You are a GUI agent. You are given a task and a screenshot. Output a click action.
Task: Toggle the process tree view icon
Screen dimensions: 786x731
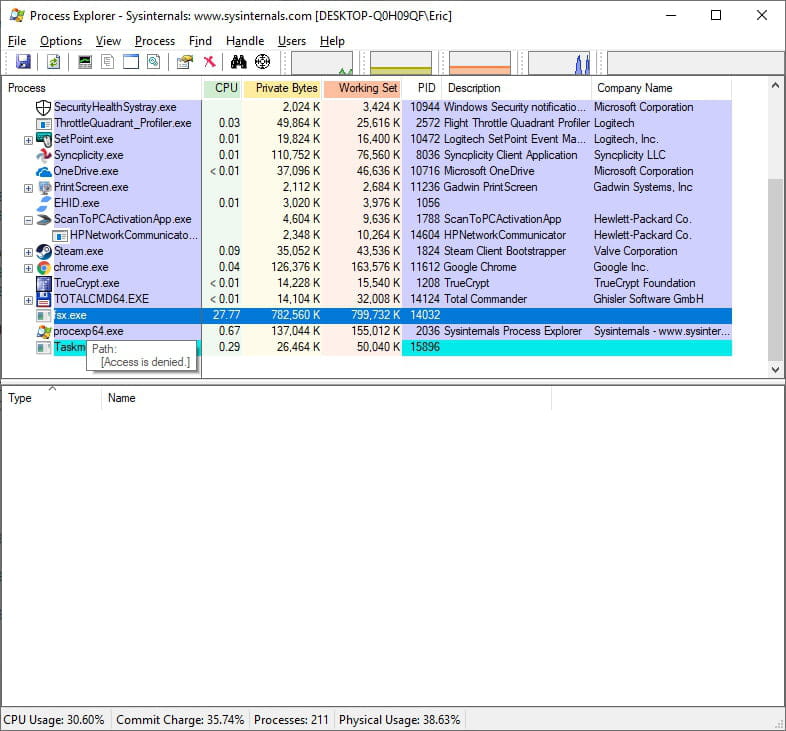(x=107, y=62)
